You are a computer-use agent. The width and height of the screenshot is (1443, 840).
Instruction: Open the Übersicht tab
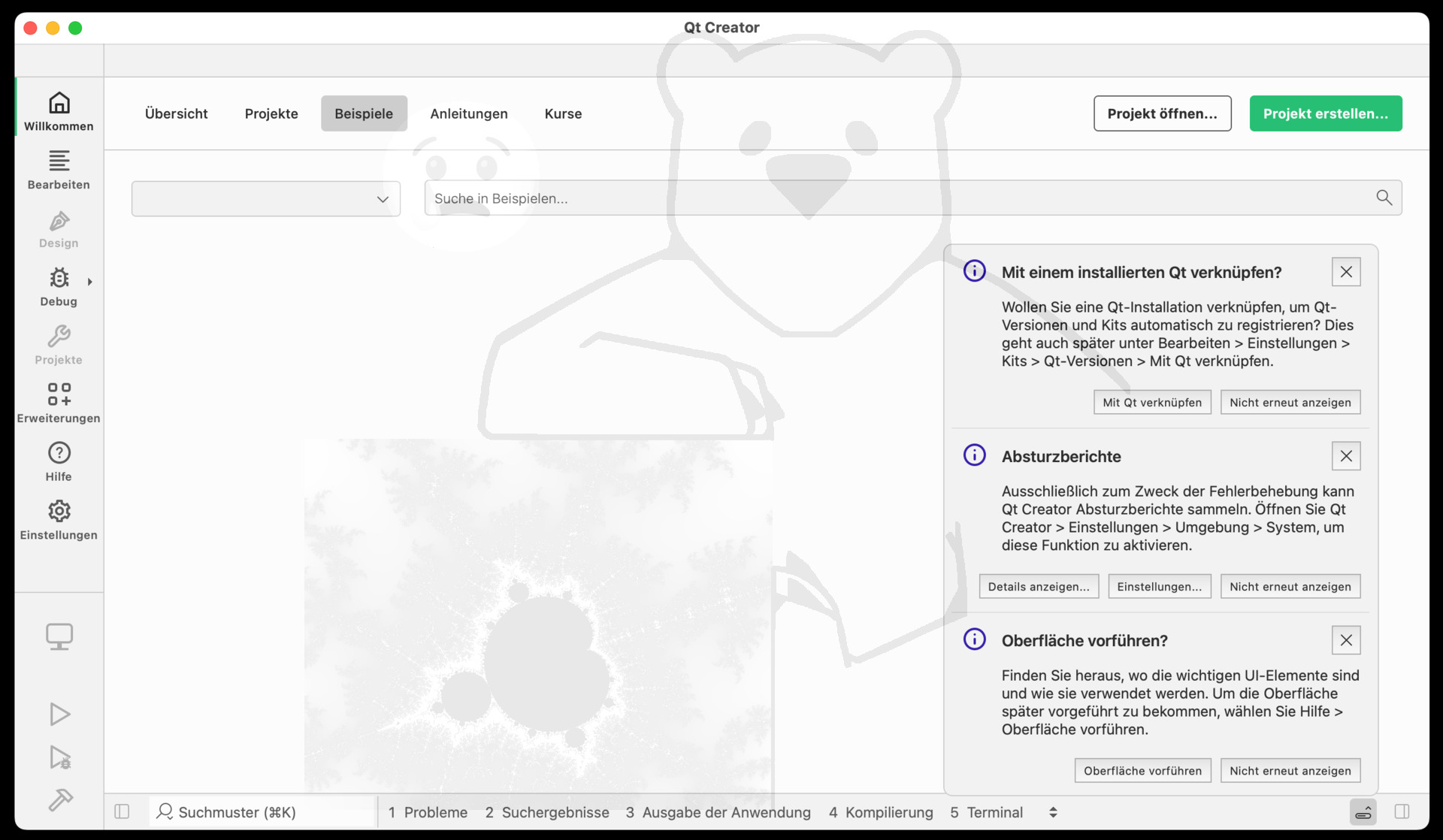(x=176, y=113)
